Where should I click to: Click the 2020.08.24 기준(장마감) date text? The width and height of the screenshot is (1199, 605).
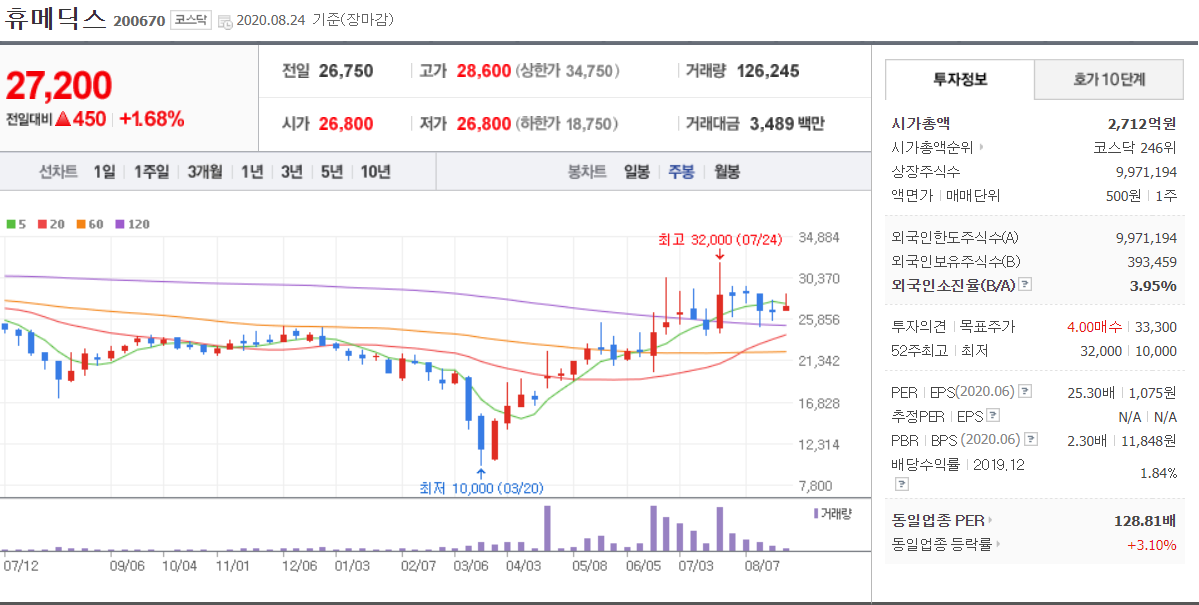click(x=315, y=21)
